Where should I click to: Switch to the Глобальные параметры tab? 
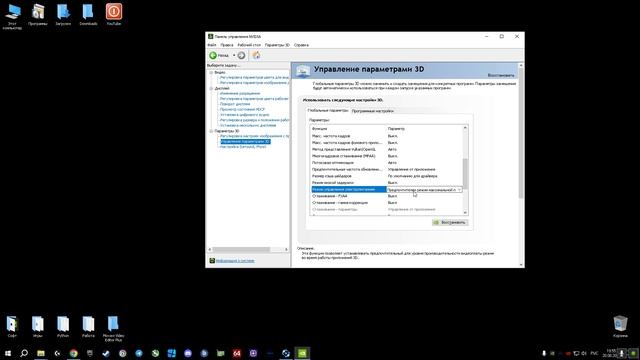(328, 111)
